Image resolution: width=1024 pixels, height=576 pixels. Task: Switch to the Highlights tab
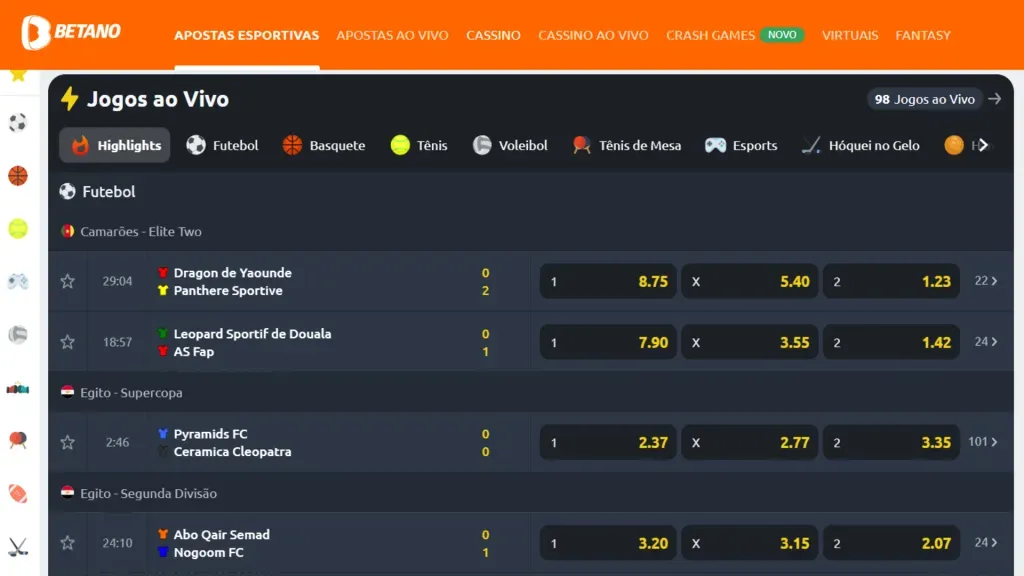point(114,145)
